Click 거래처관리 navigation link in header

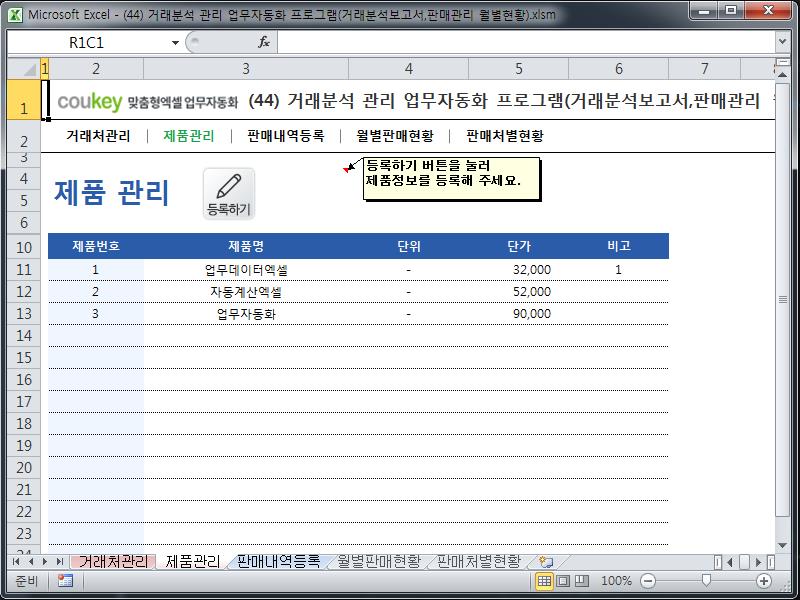98,136
